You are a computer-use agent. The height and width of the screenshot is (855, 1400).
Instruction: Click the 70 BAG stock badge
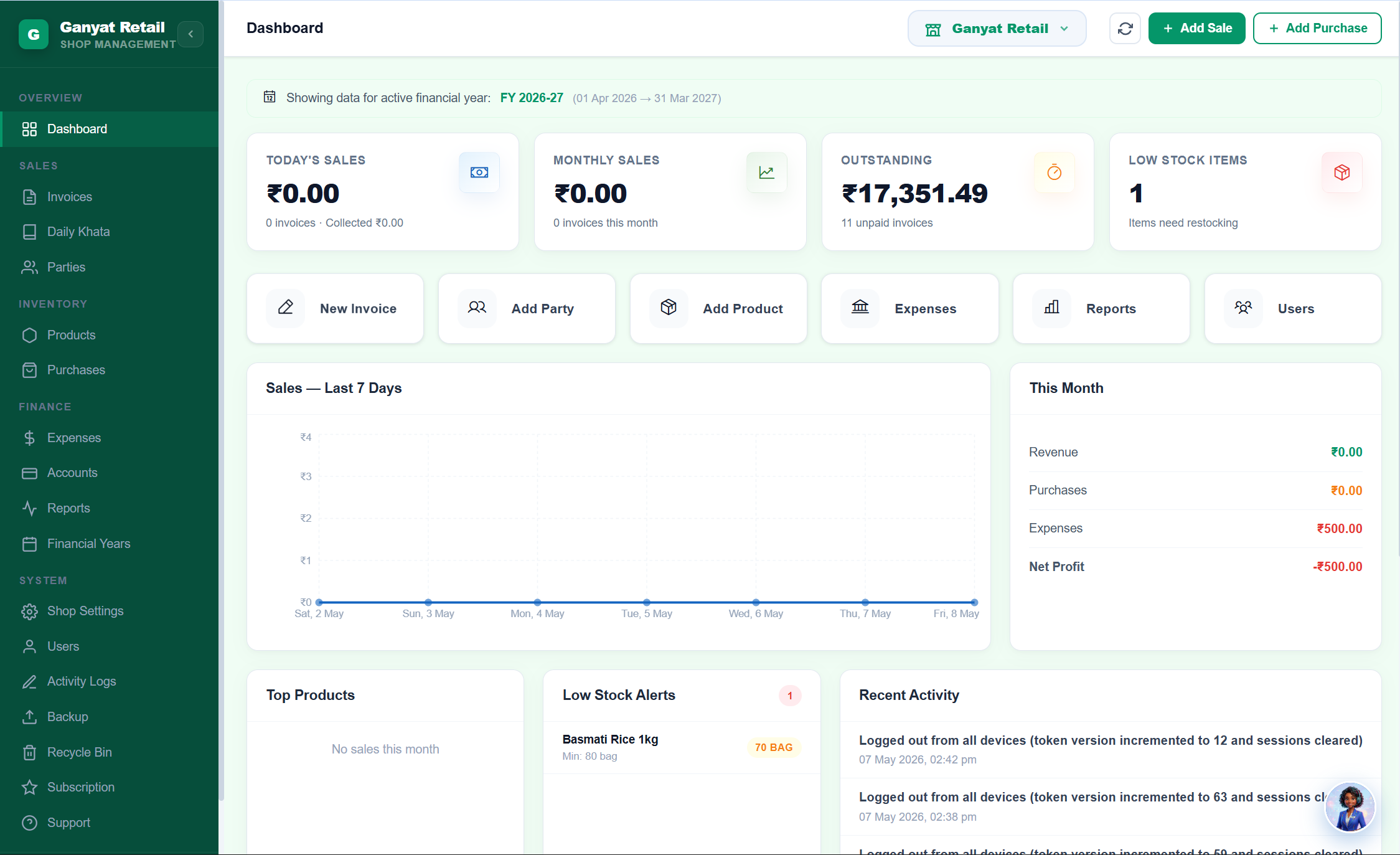[x=774, y=747]
